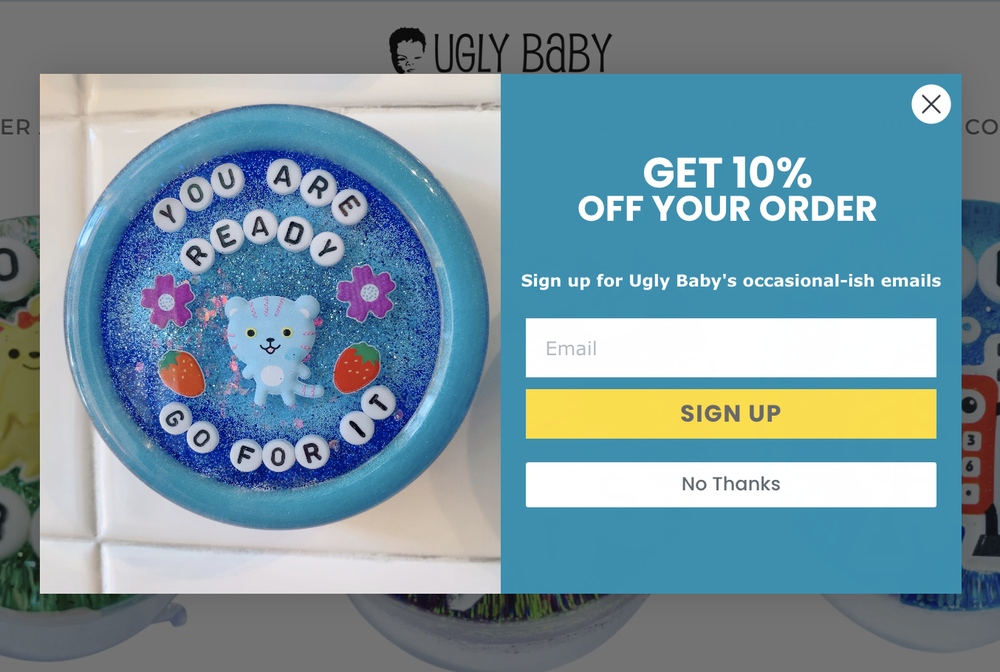Click the left strawberry charm
Viewport: 1000px width, 672px height.
tap(182, 373)
